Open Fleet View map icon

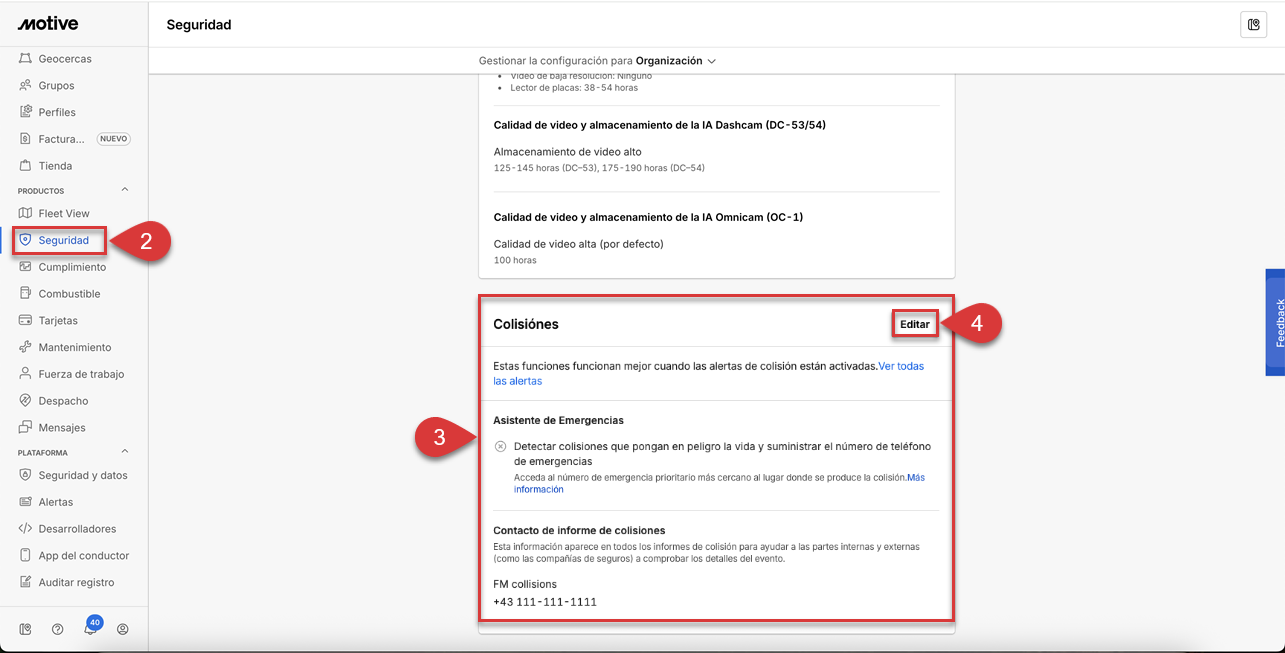(26, 213)
